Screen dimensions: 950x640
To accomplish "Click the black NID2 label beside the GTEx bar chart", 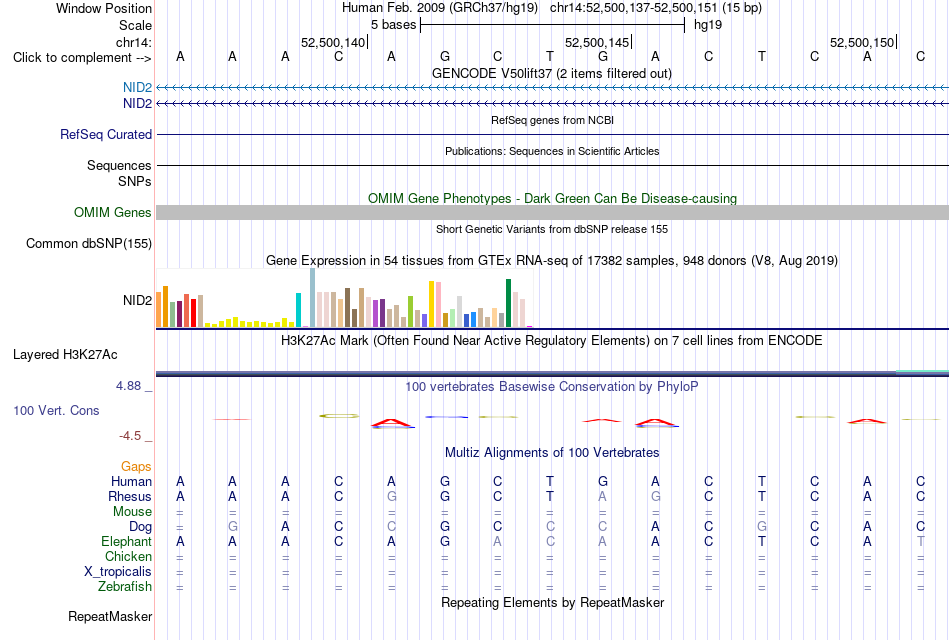I will [x=137, y=301].
